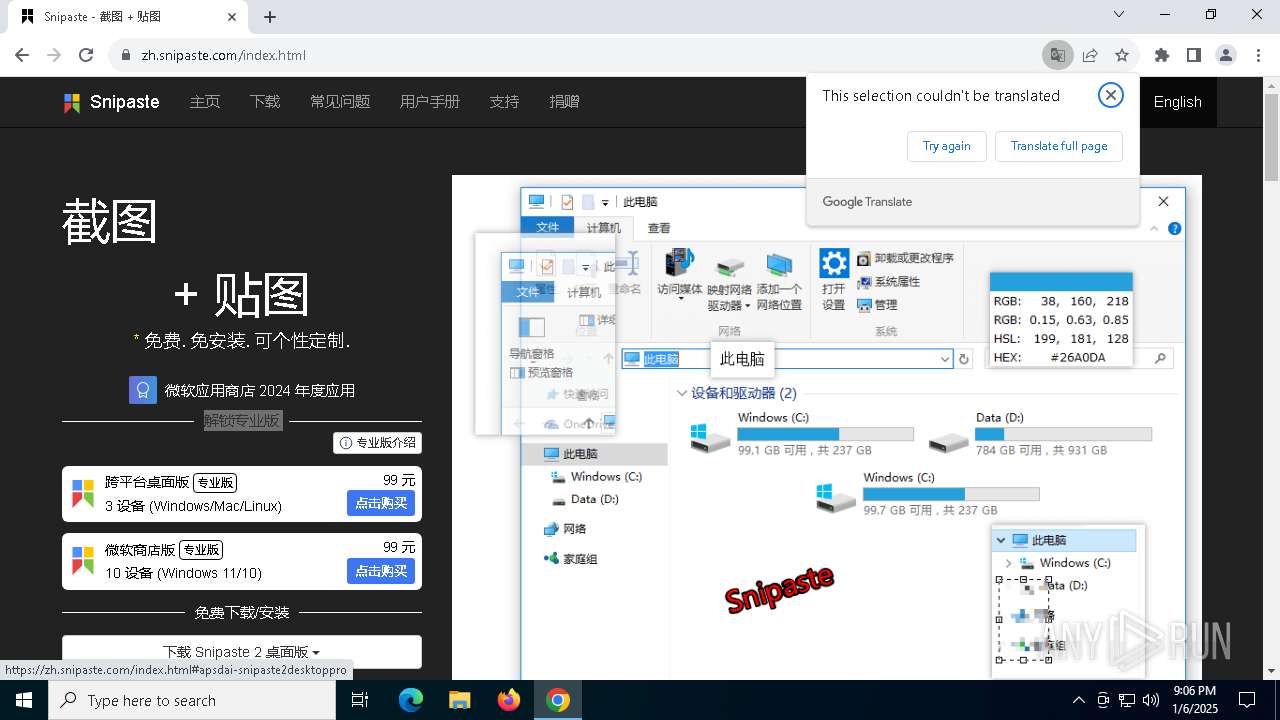The image size is (1280, 720).
Task: Click the Chrome icon in taskbar
Action: (558, 700)
